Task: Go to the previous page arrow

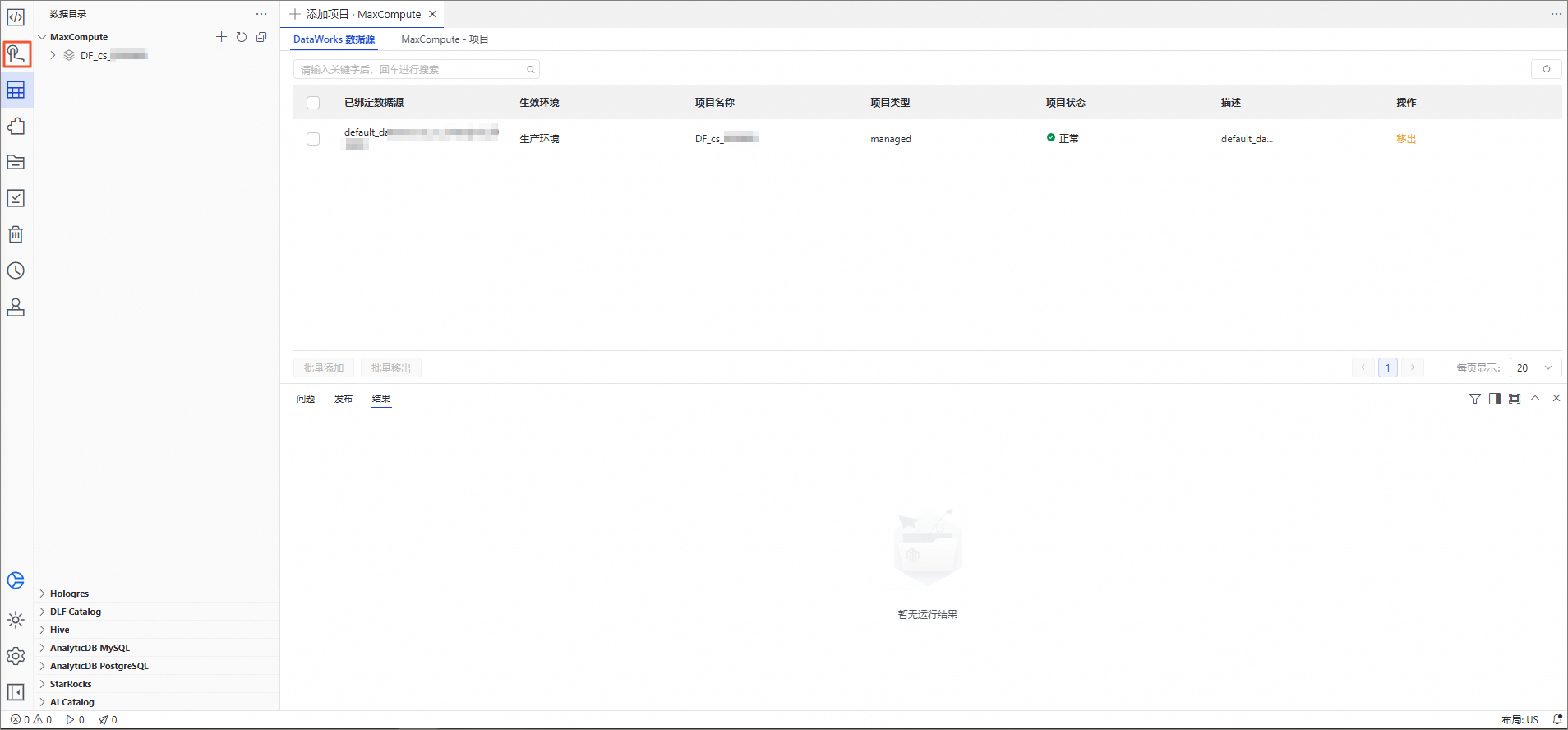Action: pyautogui.click(x=1363, y=367)
